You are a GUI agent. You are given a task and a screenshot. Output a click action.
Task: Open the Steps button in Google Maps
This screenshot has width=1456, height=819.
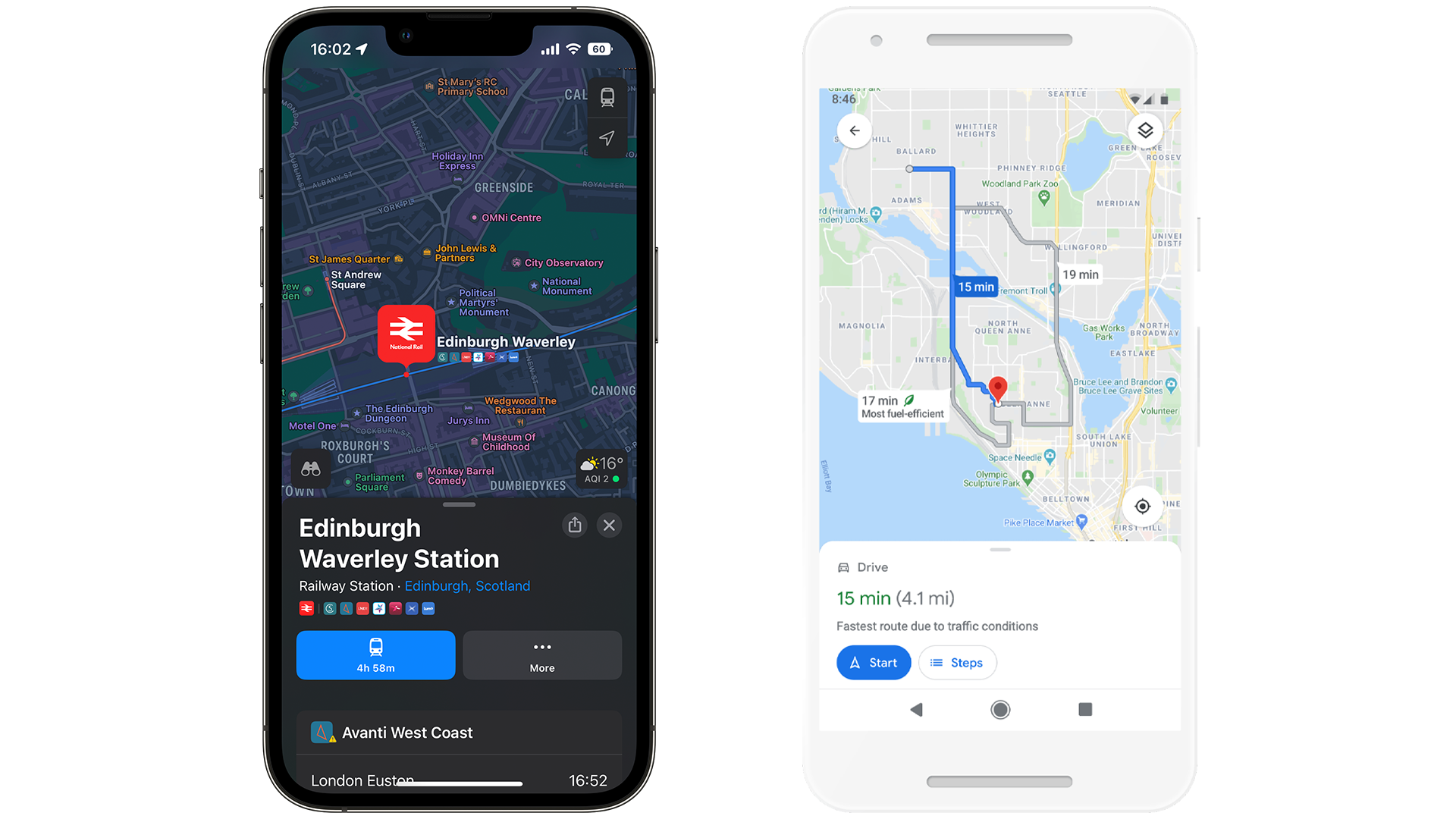[x=956, y=663]
